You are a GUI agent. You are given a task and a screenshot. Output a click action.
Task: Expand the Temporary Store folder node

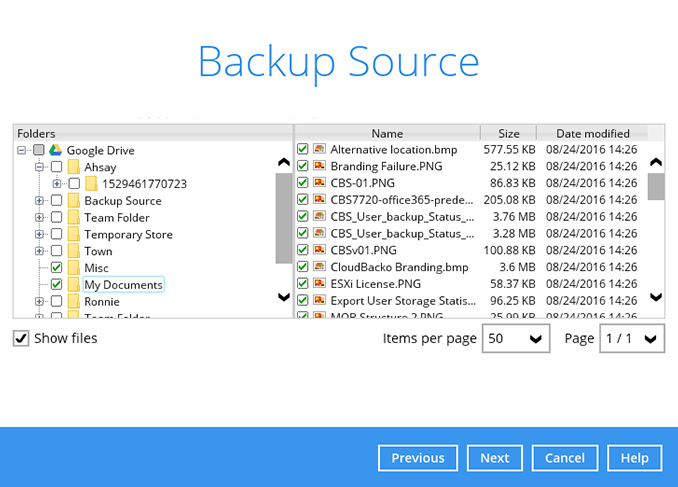pos(39,234)
